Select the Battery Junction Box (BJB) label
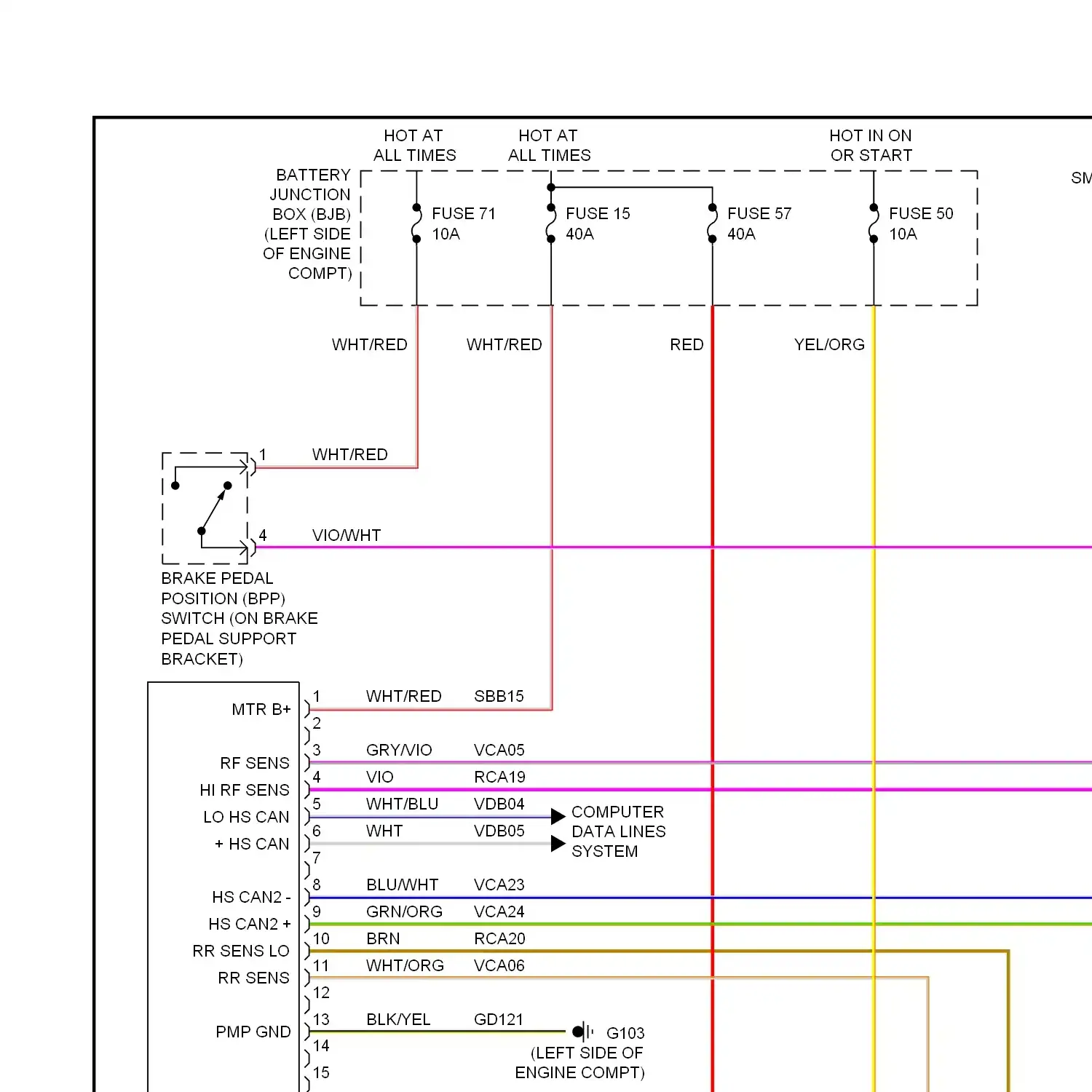1092x1092 pixels. tap(308, 224)
